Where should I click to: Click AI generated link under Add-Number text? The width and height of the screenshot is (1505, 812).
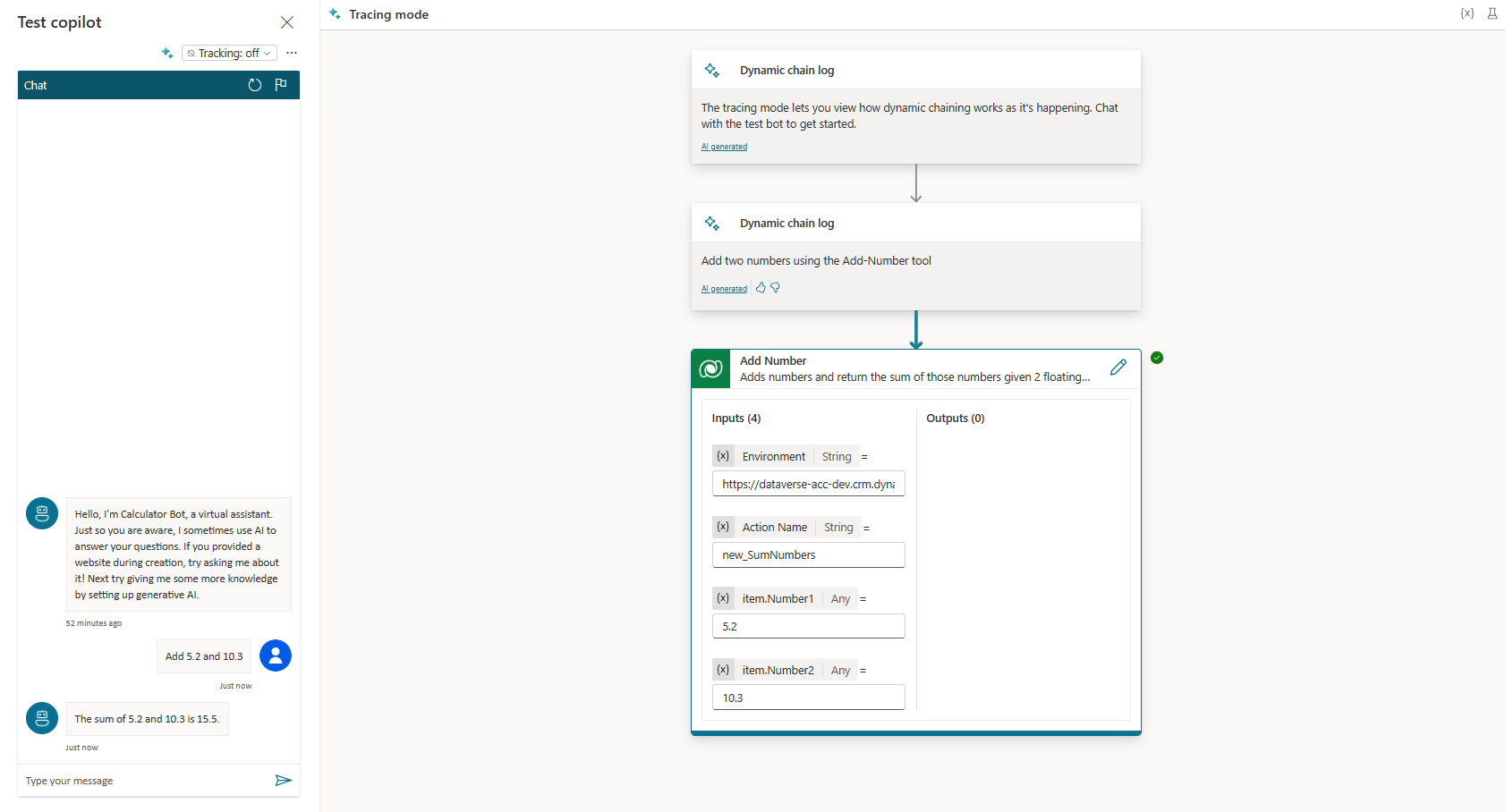(724, 289)
